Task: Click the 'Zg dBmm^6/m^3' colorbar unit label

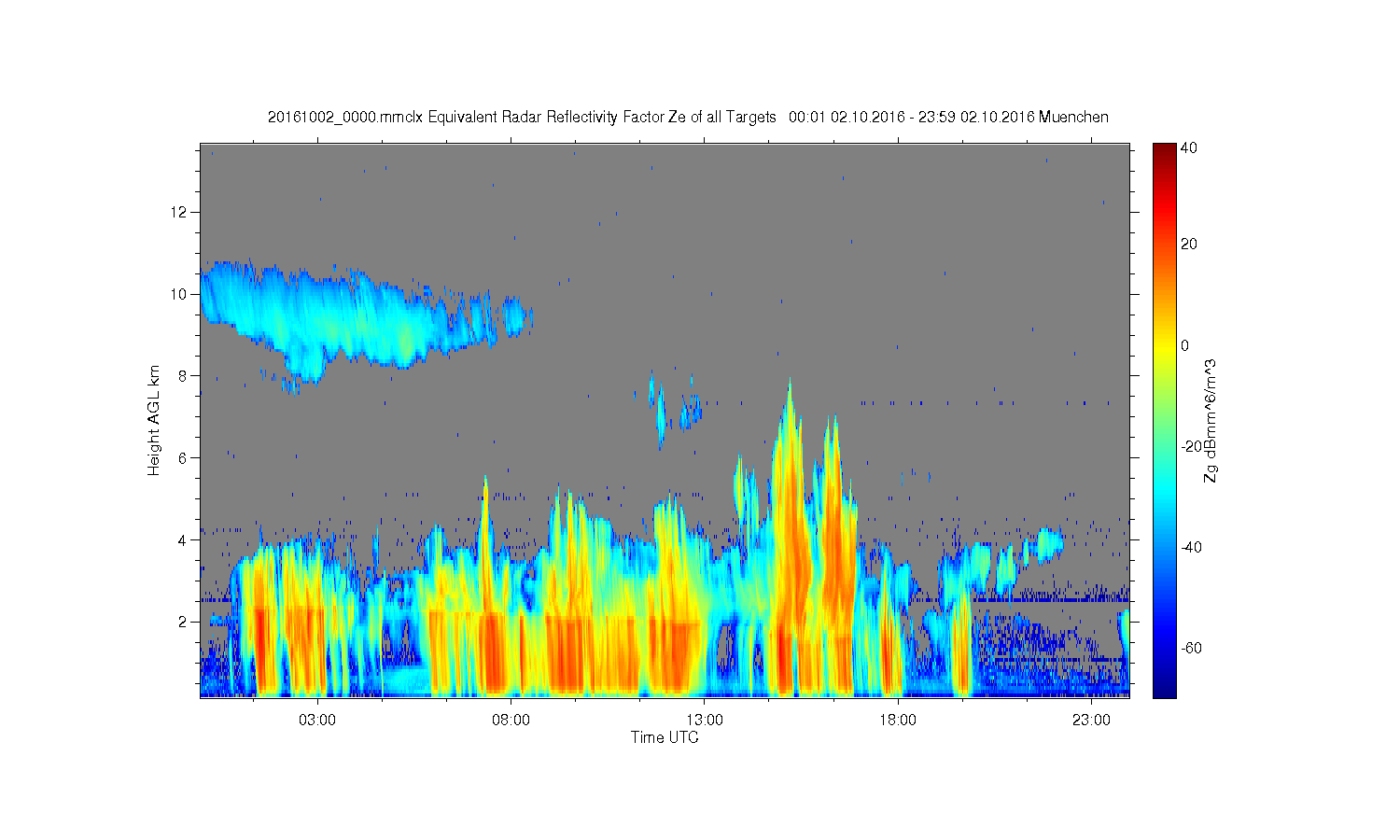Action: [x=1211, y=420]
